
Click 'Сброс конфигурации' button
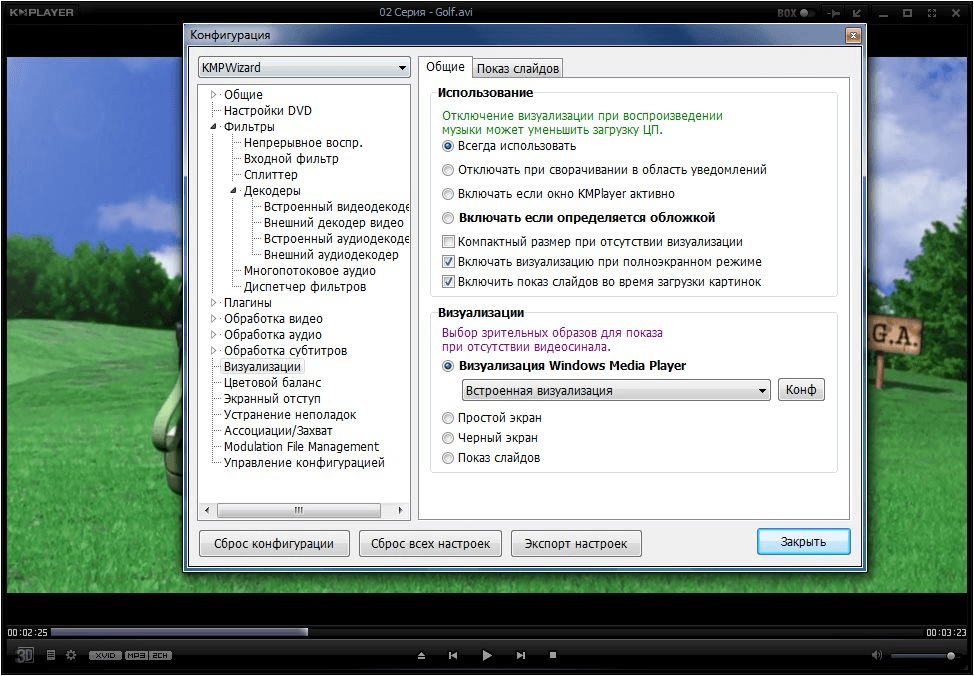pyautogui.click(x=274, y=544)
